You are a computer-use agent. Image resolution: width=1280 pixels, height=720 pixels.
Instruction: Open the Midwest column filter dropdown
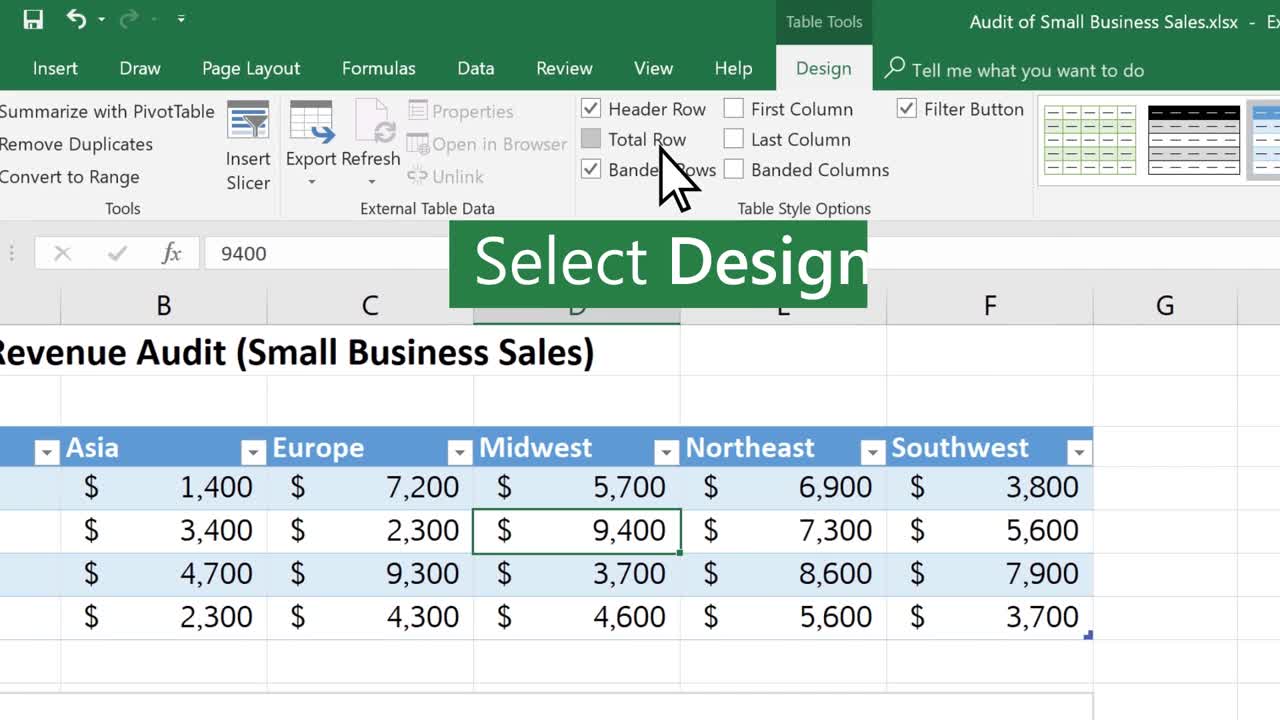[666, 453]
